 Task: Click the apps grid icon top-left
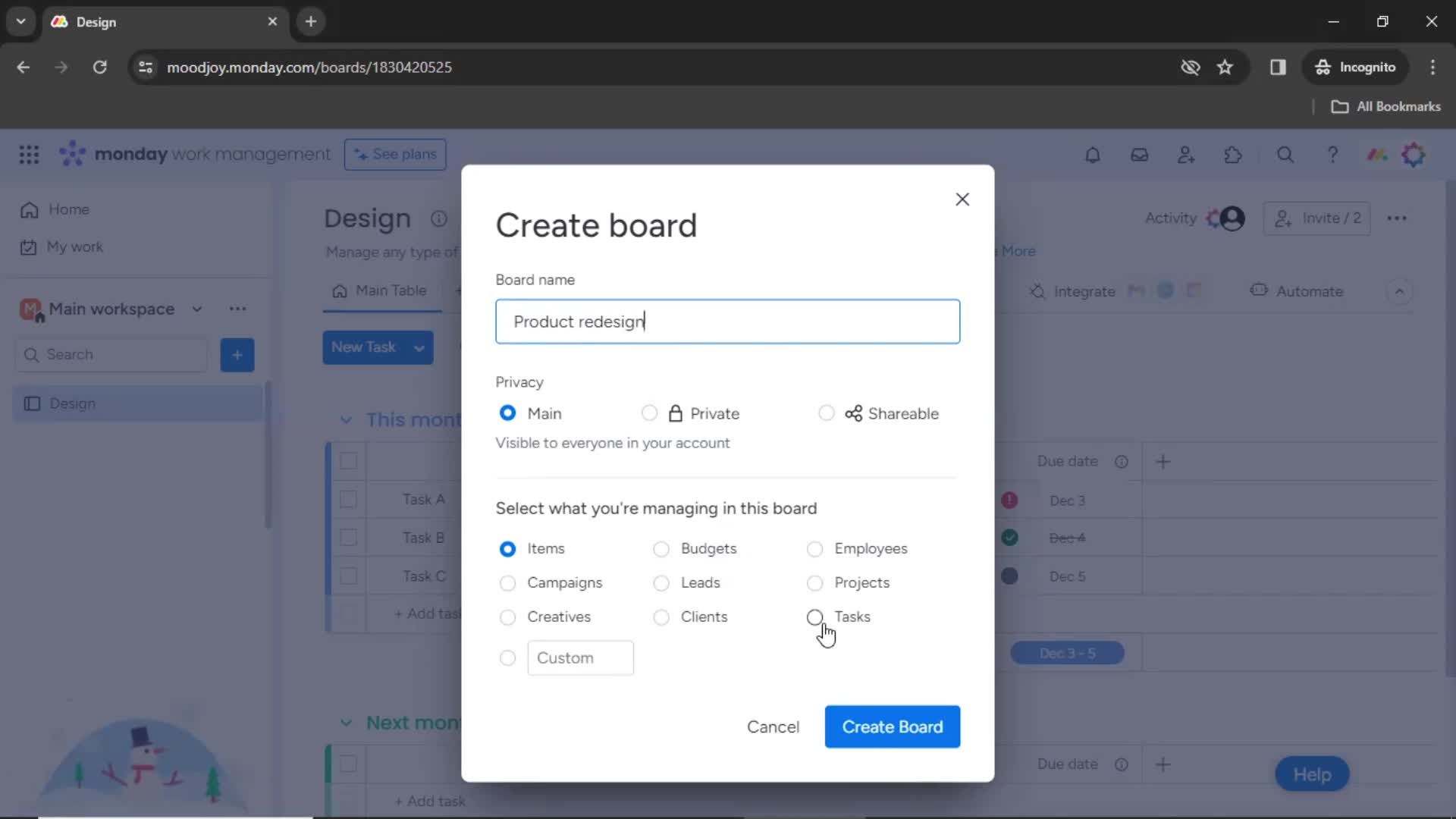click(28, 155)
